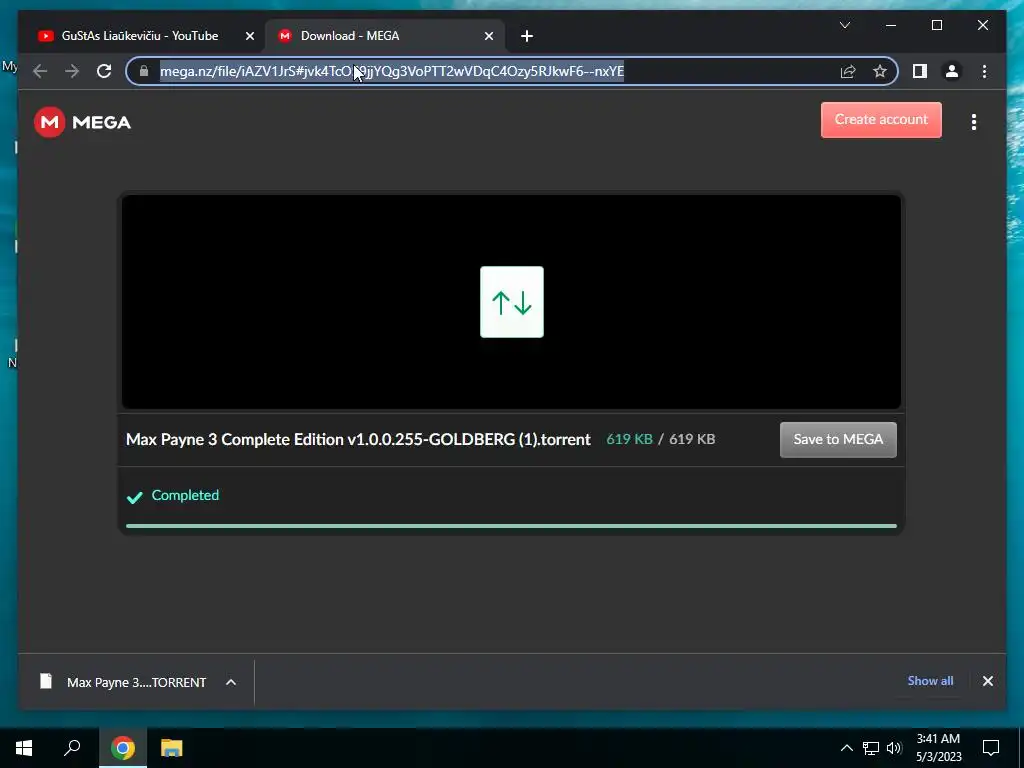The height and width of the screenshot is (768, 1024).
Task: Click the MEGA logo
Action: 82,122
